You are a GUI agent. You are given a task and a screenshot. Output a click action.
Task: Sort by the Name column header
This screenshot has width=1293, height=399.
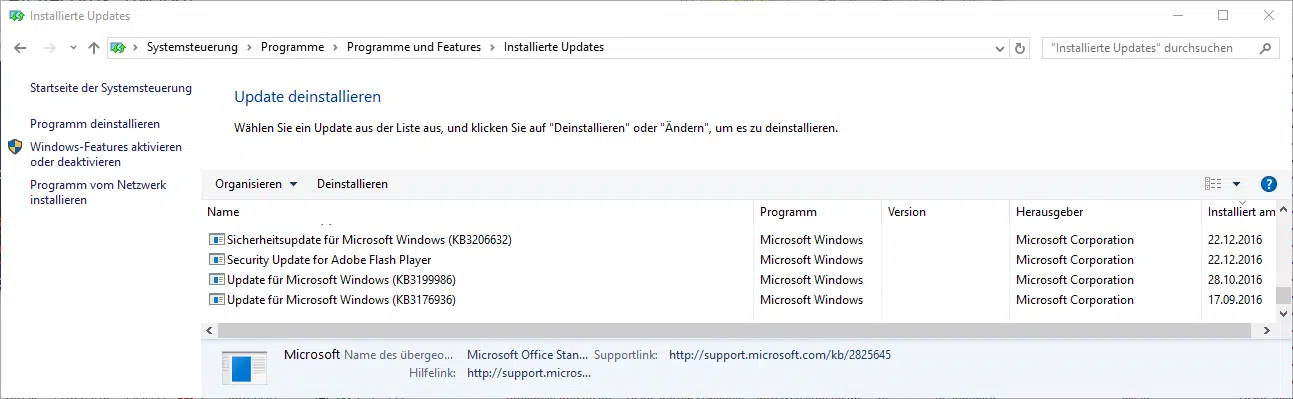click(478, 212)
